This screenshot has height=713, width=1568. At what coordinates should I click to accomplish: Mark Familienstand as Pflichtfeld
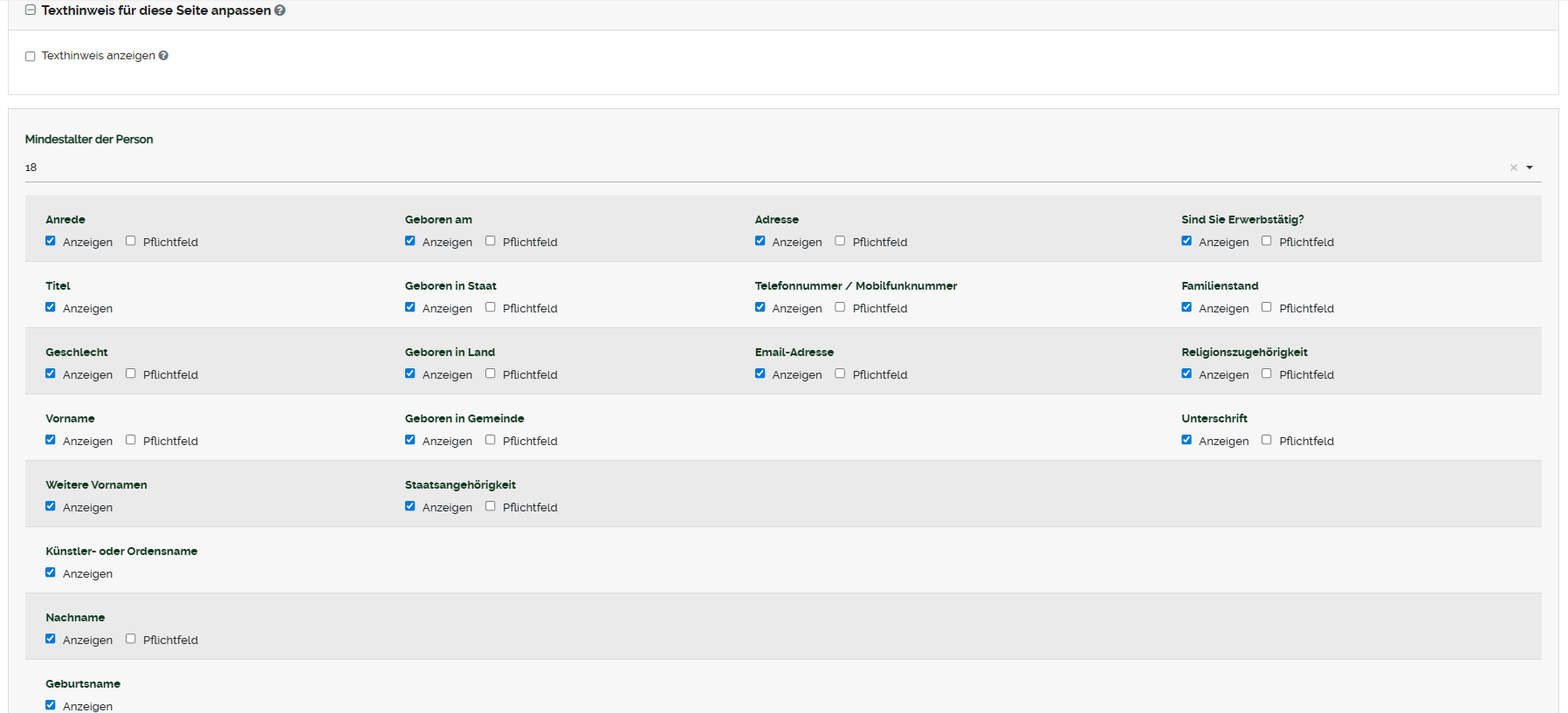pos(1267,307)
